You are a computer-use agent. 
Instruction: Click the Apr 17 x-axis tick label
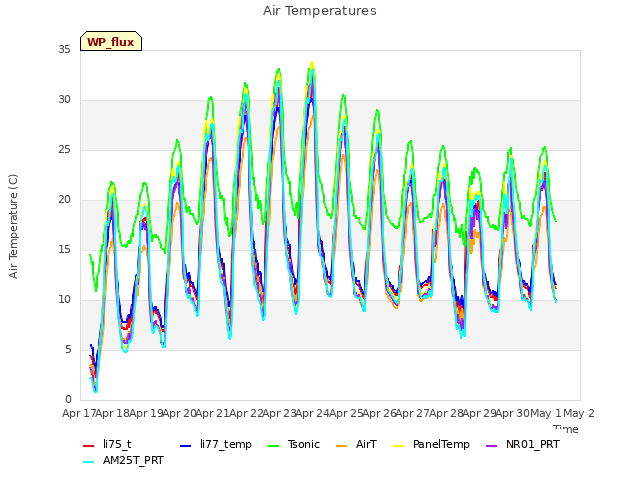point(79,413)
